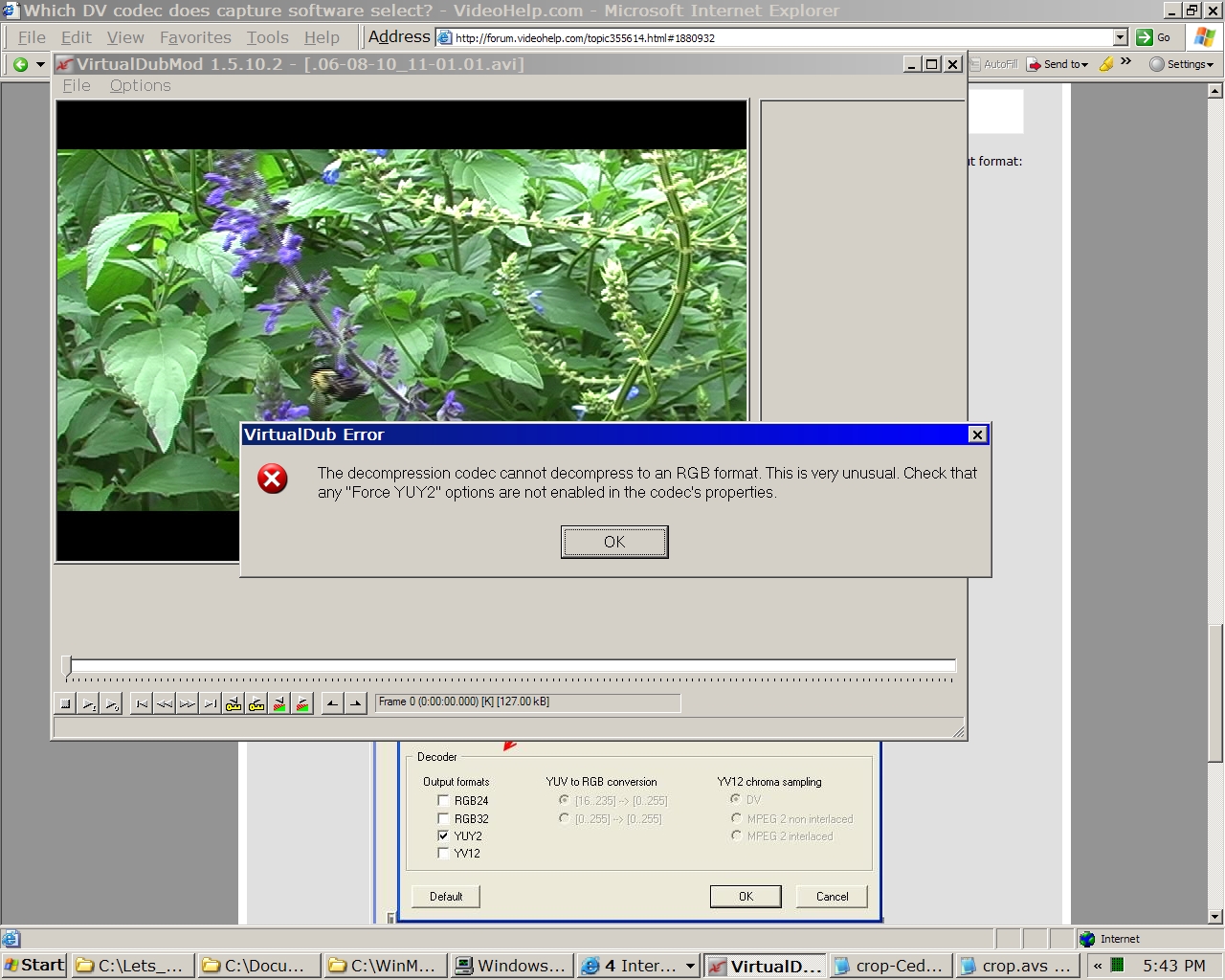The width and height of the screenshot is (1225, 980).
Task: Click browser scrollbar down arrow
Action: [x=1215, y=916]
